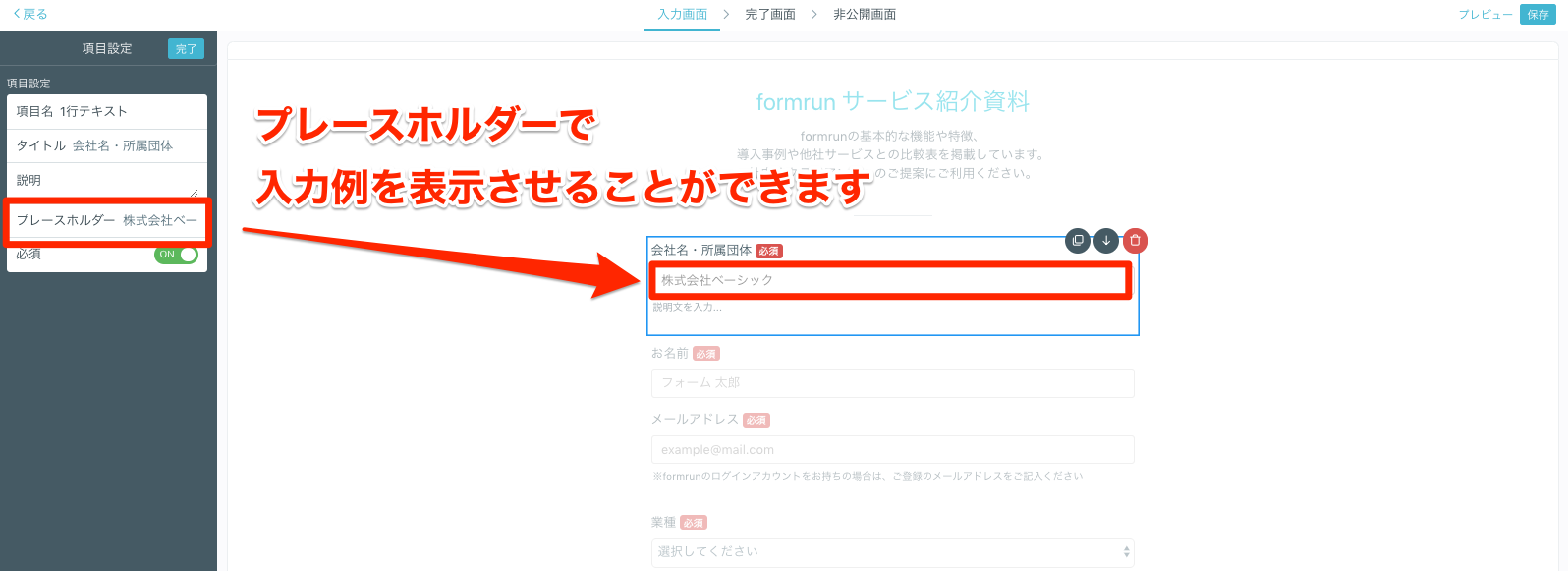1568x571 pixels.
Task: Click the back chevron labeled 戻る
Action: coord(29,14)
